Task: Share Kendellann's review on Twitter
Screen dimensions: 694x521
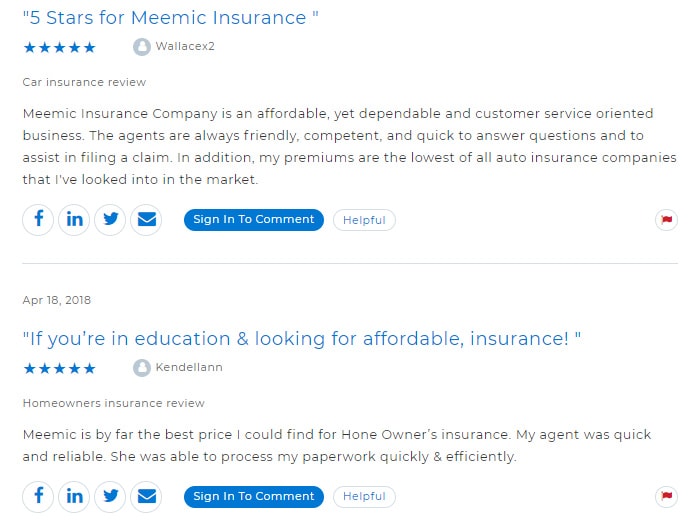Action: (x=110, y=497)
